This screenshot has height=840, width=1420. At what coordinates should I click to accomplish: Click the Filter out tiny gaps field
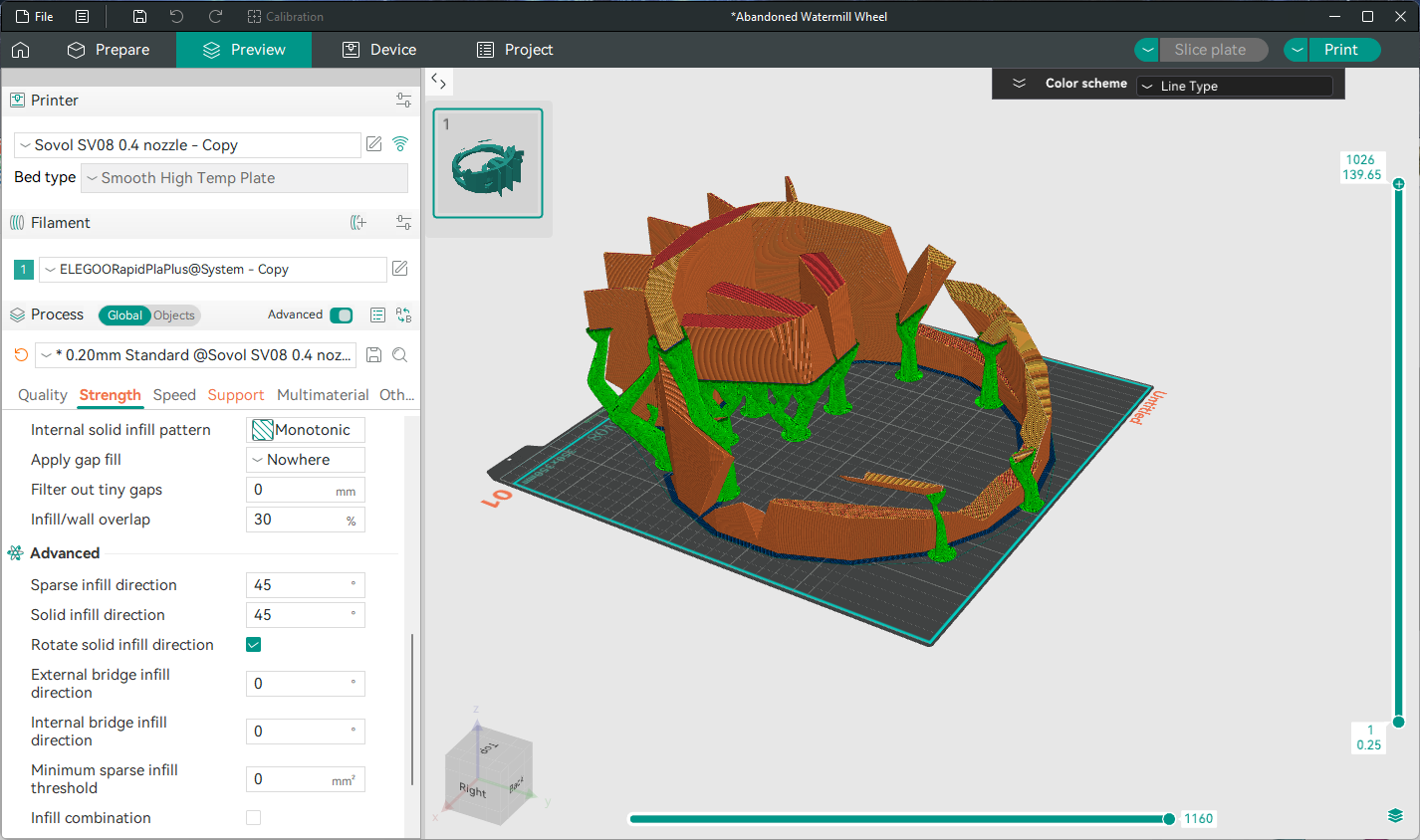click(x=306, y=490)
